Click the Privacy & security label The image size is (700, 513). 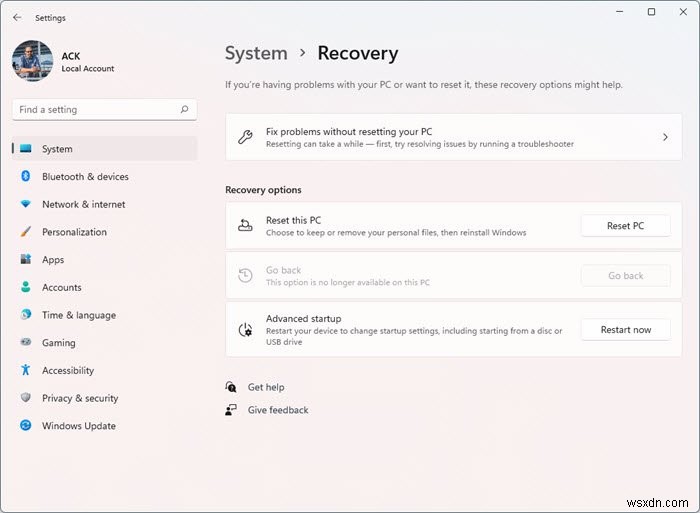pyautogui.click(x=80, y=398)
